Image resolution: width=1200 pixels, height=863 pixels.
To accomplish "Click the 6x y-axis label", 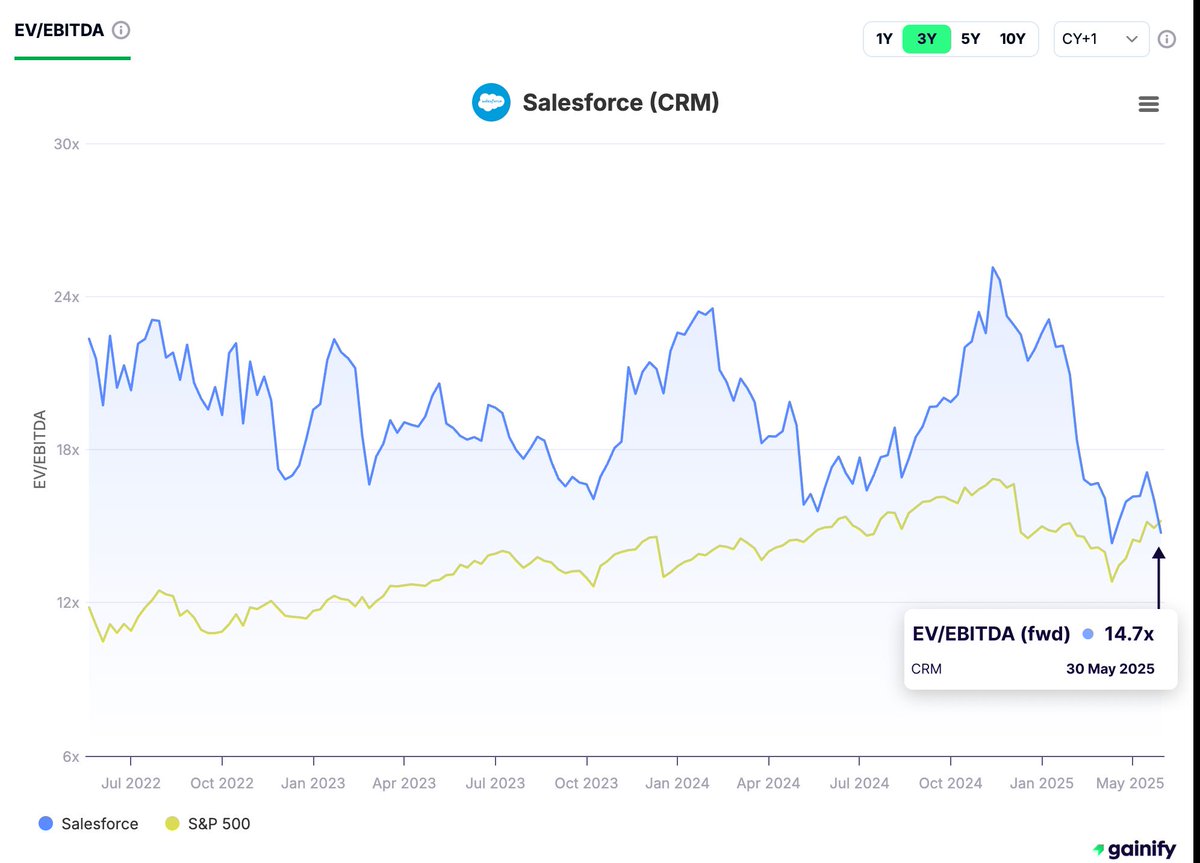I will 70,757.
